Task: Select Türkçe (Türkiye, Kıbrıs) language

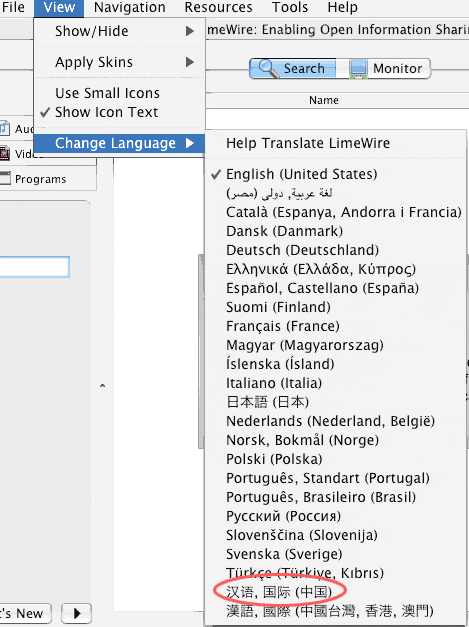Action: pyautogui.click(x=335, y=573)
